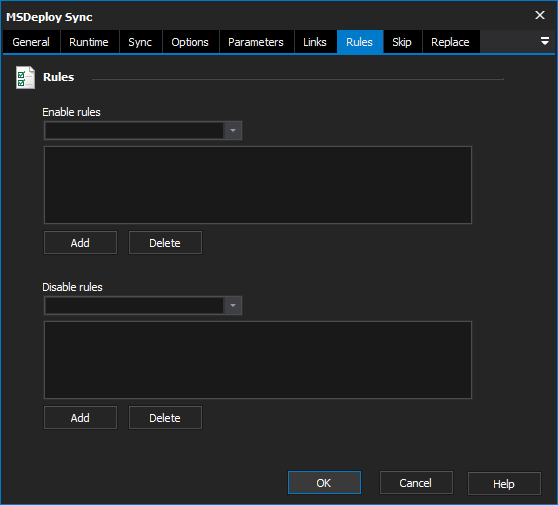Expand the Enable rules dropdown arrow
The width and height of the screenshot is (558, 505).
point(233,130)
